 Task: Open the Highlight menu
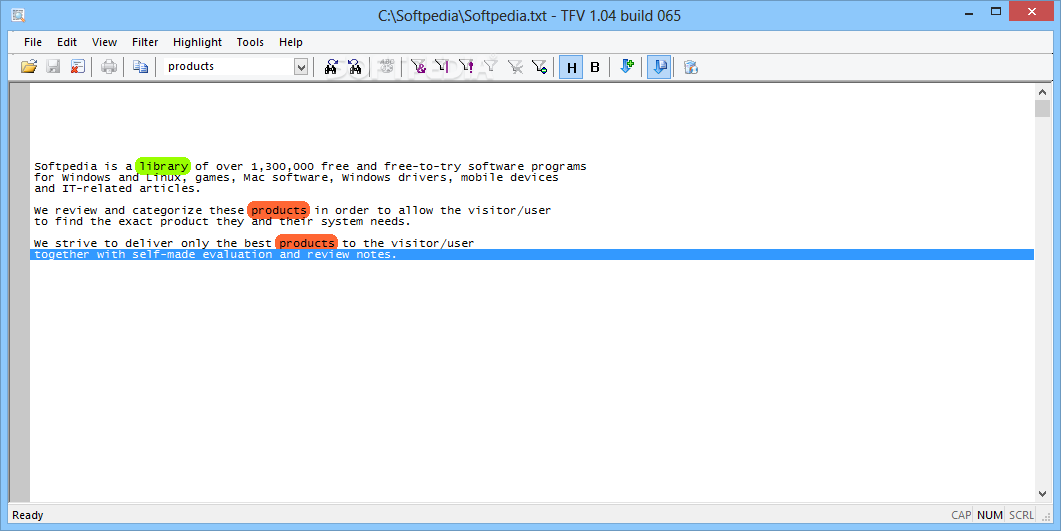pyautogui.click(x=197, y=42)
